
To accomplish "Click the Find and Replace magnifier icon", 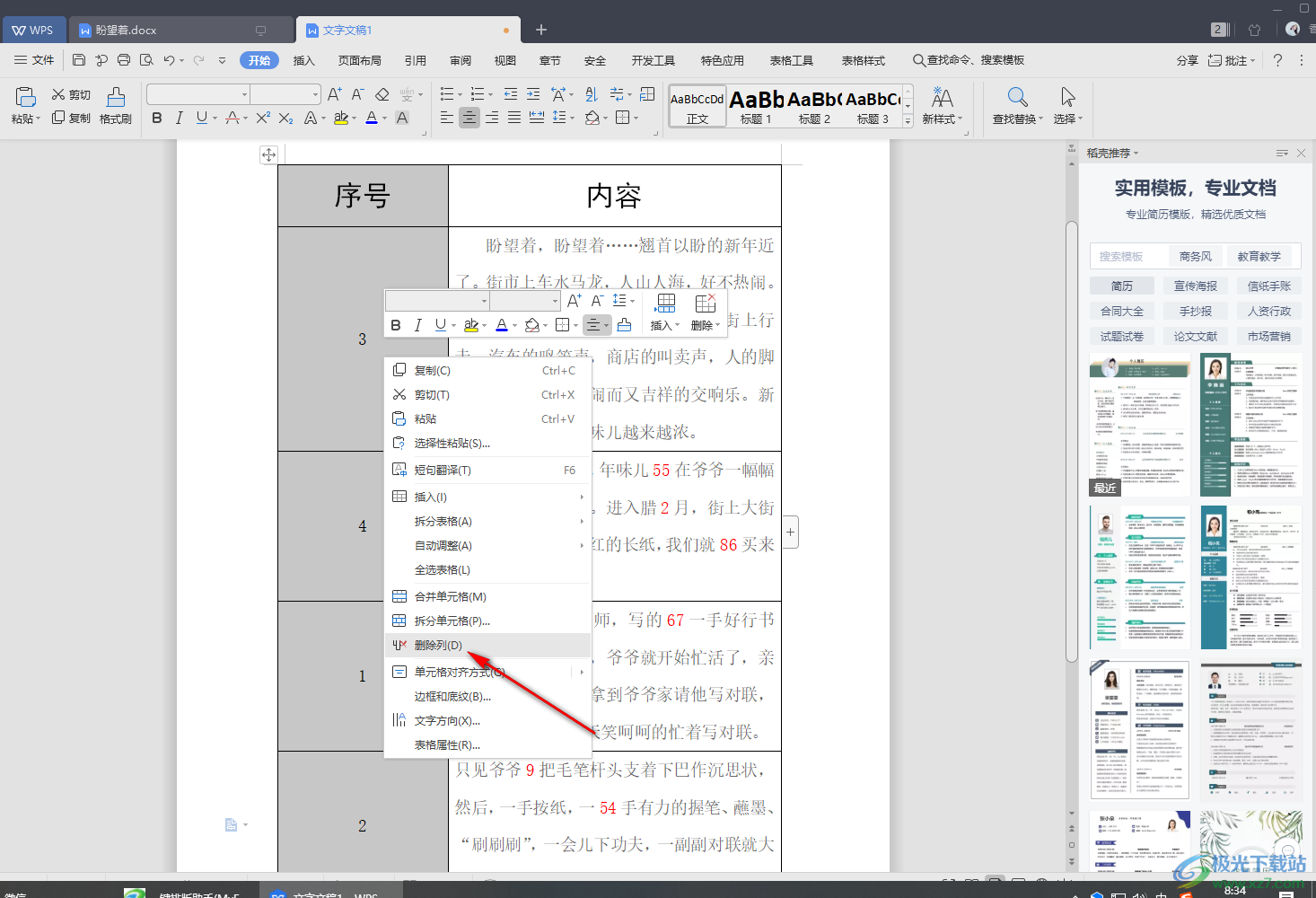I will pyautogui.click(x=1017, y=97).
